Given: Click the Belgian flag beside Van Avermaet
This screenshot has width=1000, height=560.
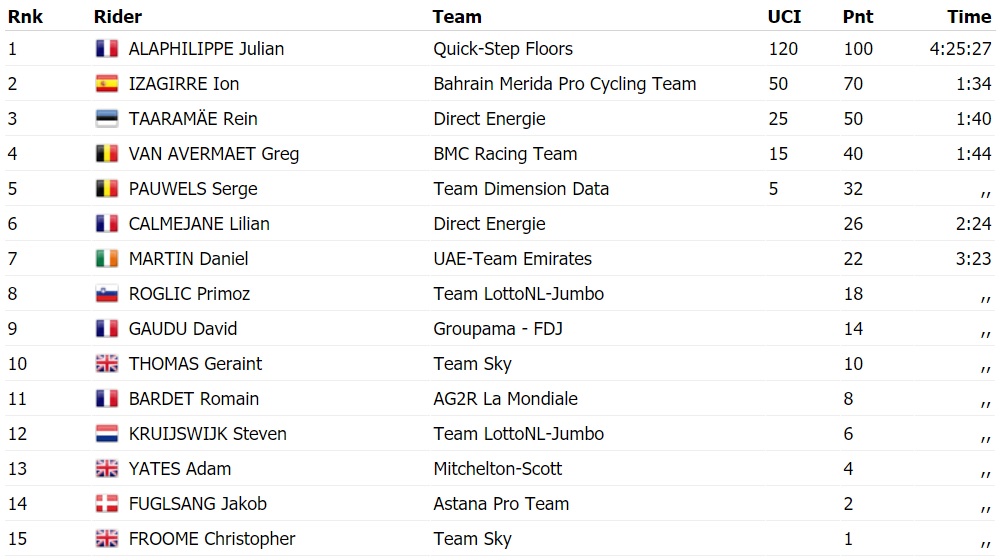Looking at the screenshot, I should [x=107, y=154].
